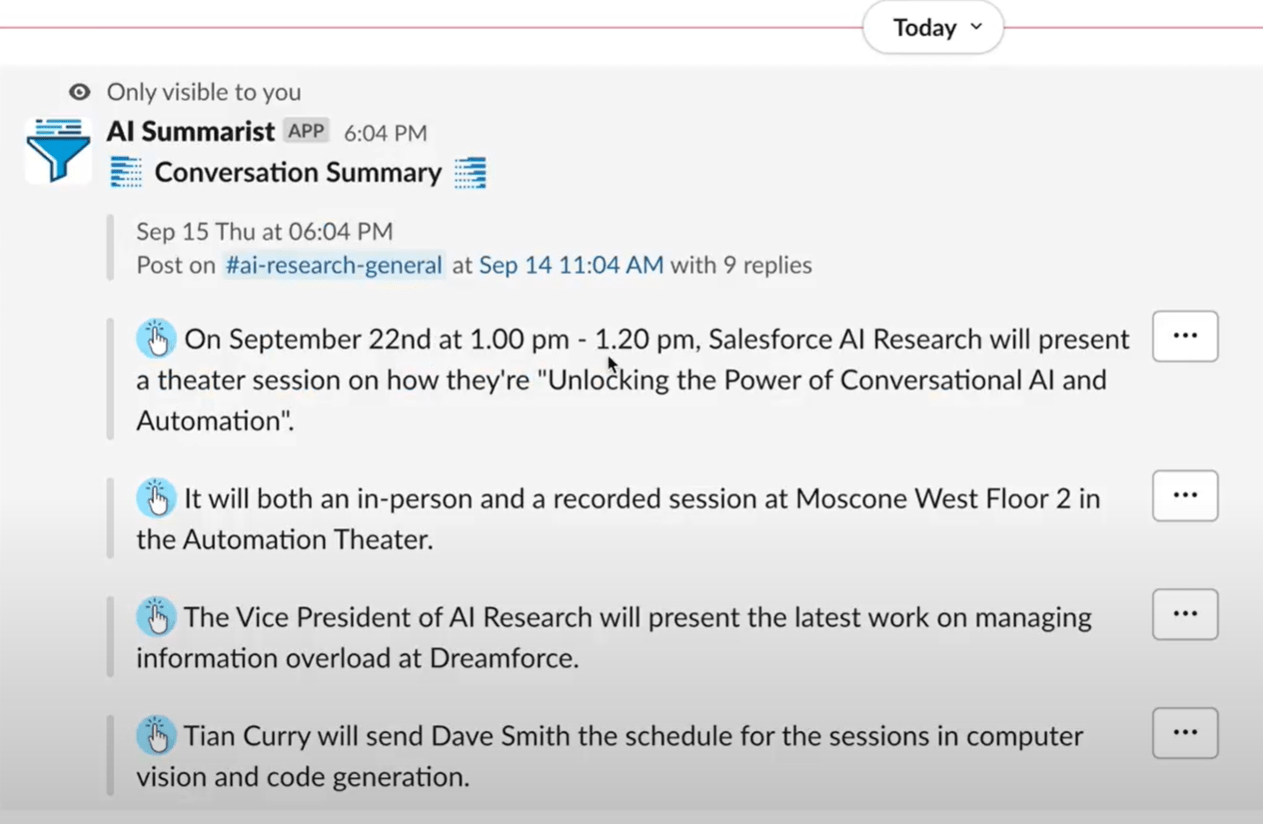Click the eye icon beside 'Only visible to you'

point(79,92)
